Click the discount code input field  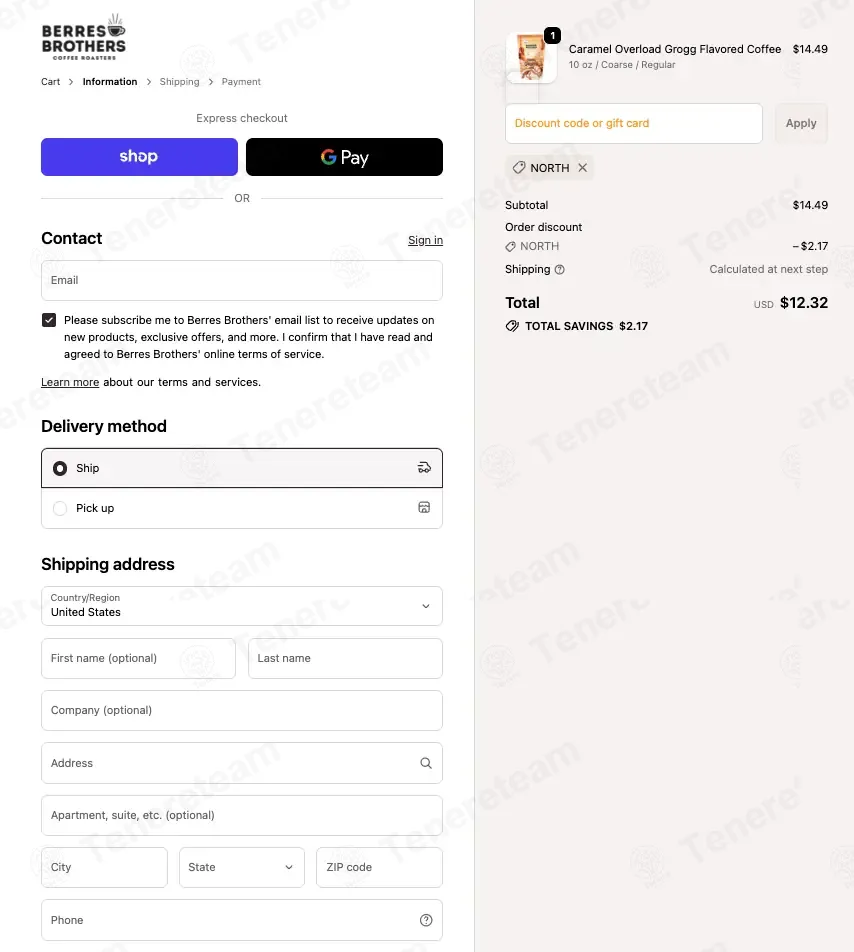(x=634, y=123)
